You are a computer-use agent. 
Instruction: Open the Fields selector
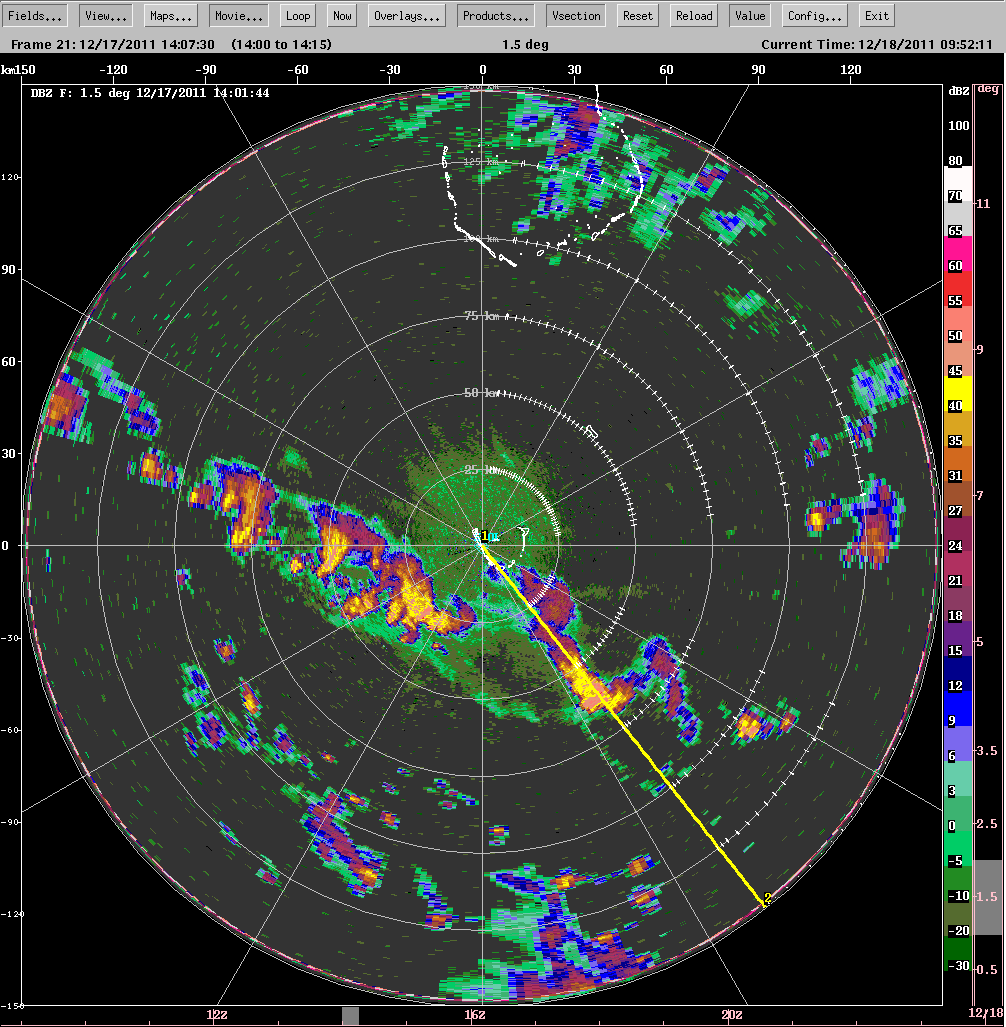[x=35, y=15]
